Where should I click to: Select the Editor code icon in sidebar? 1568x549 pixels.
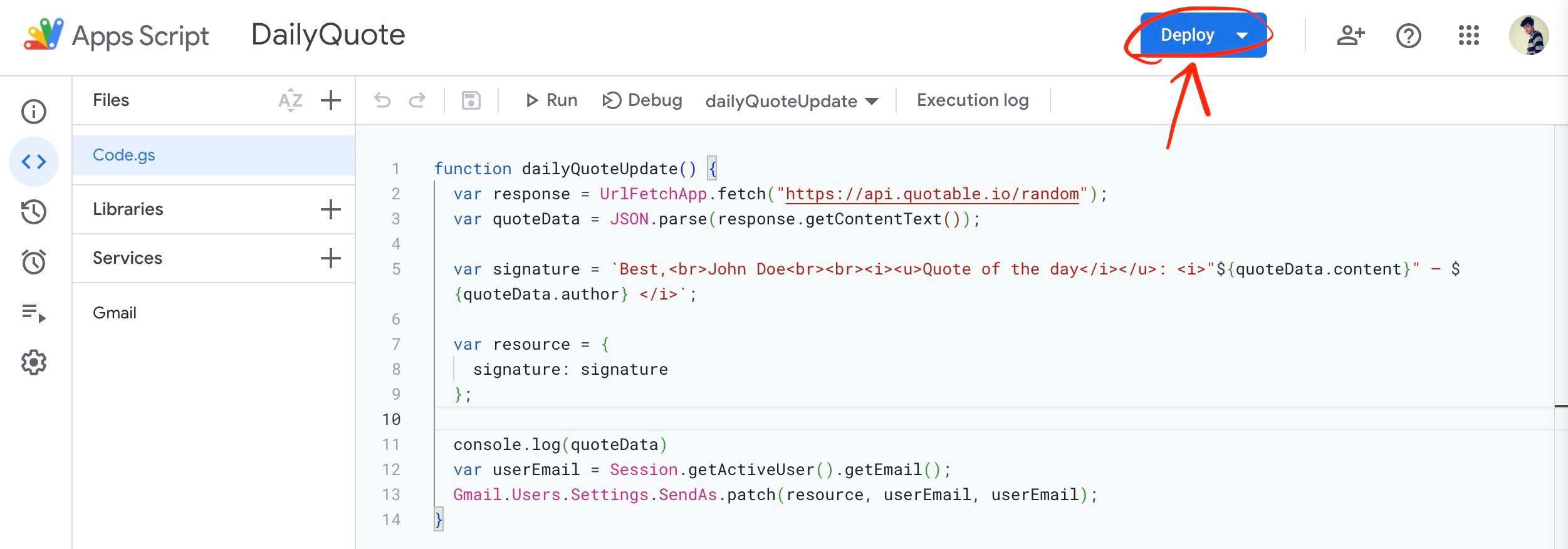[34, 162]
